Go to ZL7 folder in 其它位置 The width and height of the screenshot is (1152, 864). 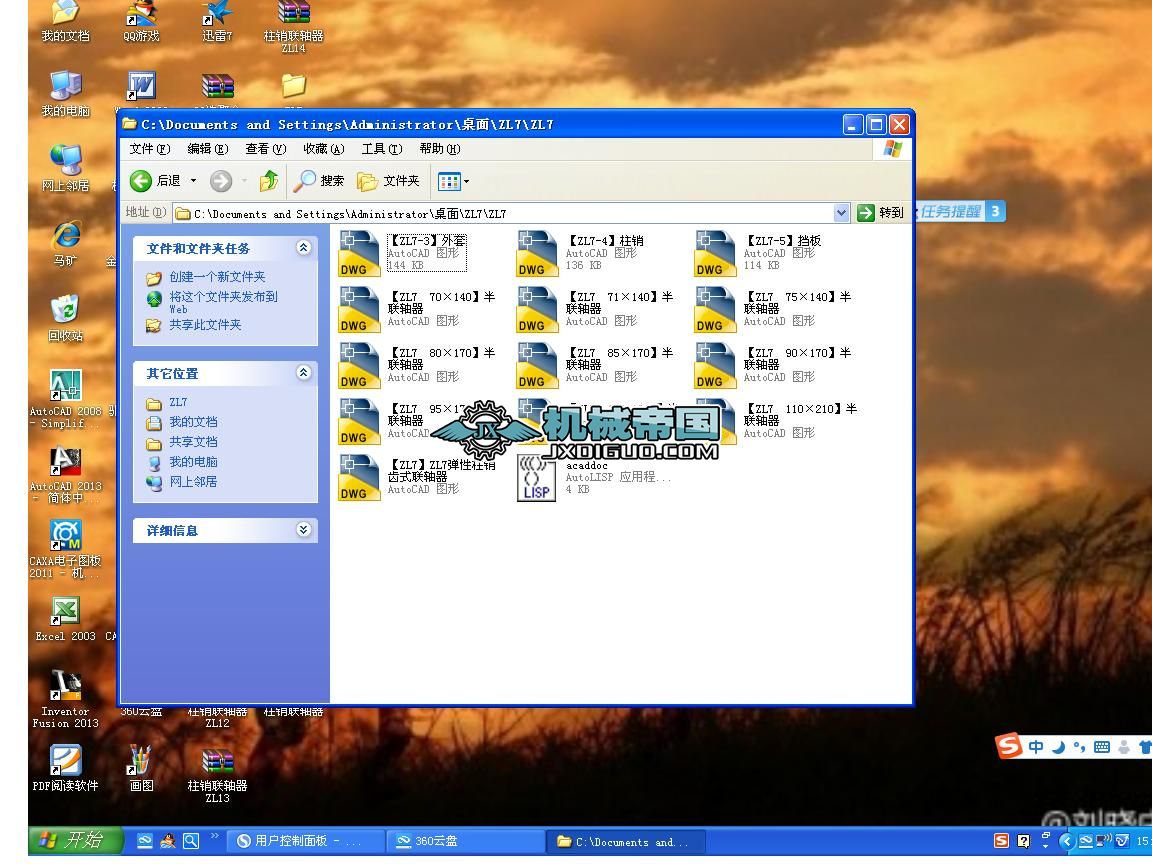[x=178, y=403]
